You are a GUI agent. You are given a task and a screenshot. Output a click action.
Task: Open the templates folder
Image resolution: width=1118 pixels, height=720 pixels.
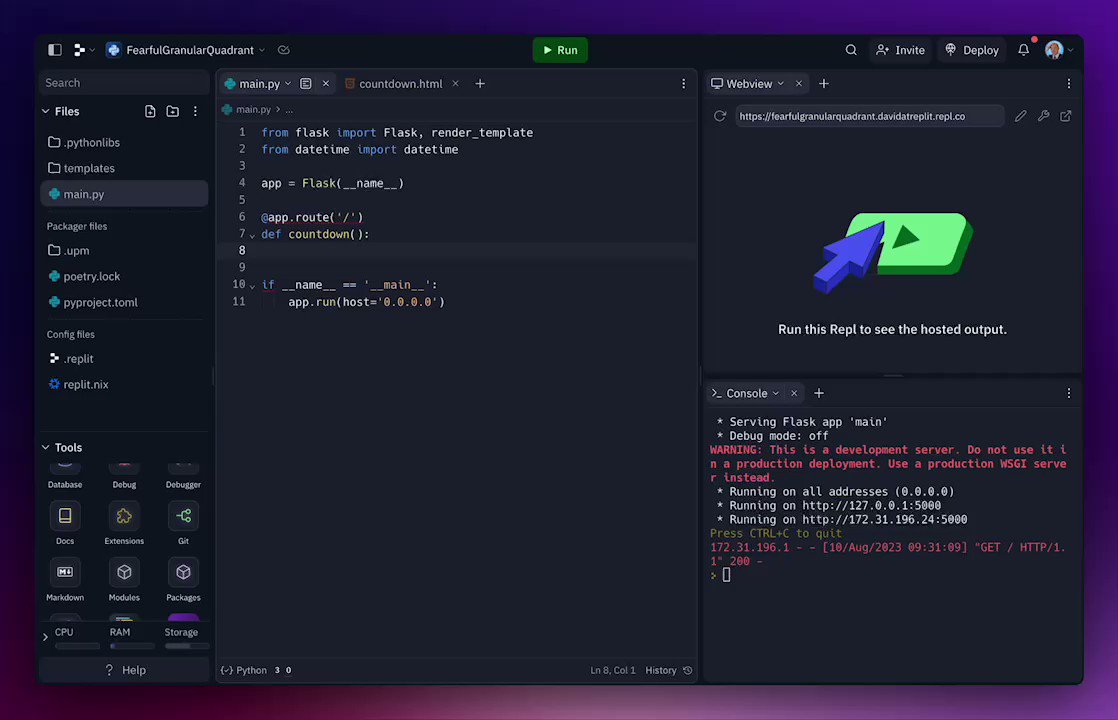125,168
